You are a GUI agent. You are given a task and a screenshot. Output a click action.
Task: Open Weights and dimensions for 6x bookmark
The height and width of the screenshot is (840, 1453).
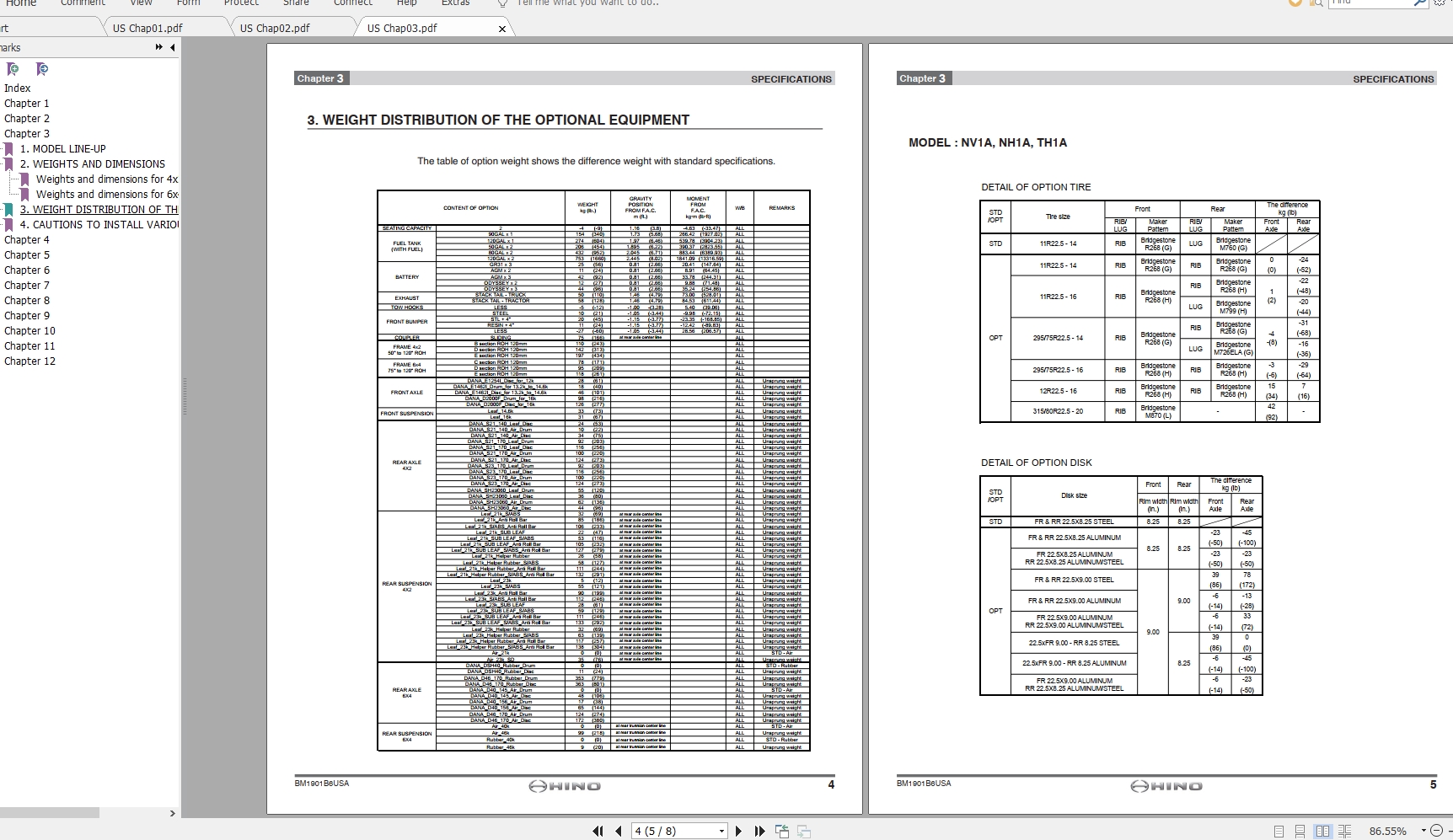(107, 195)
